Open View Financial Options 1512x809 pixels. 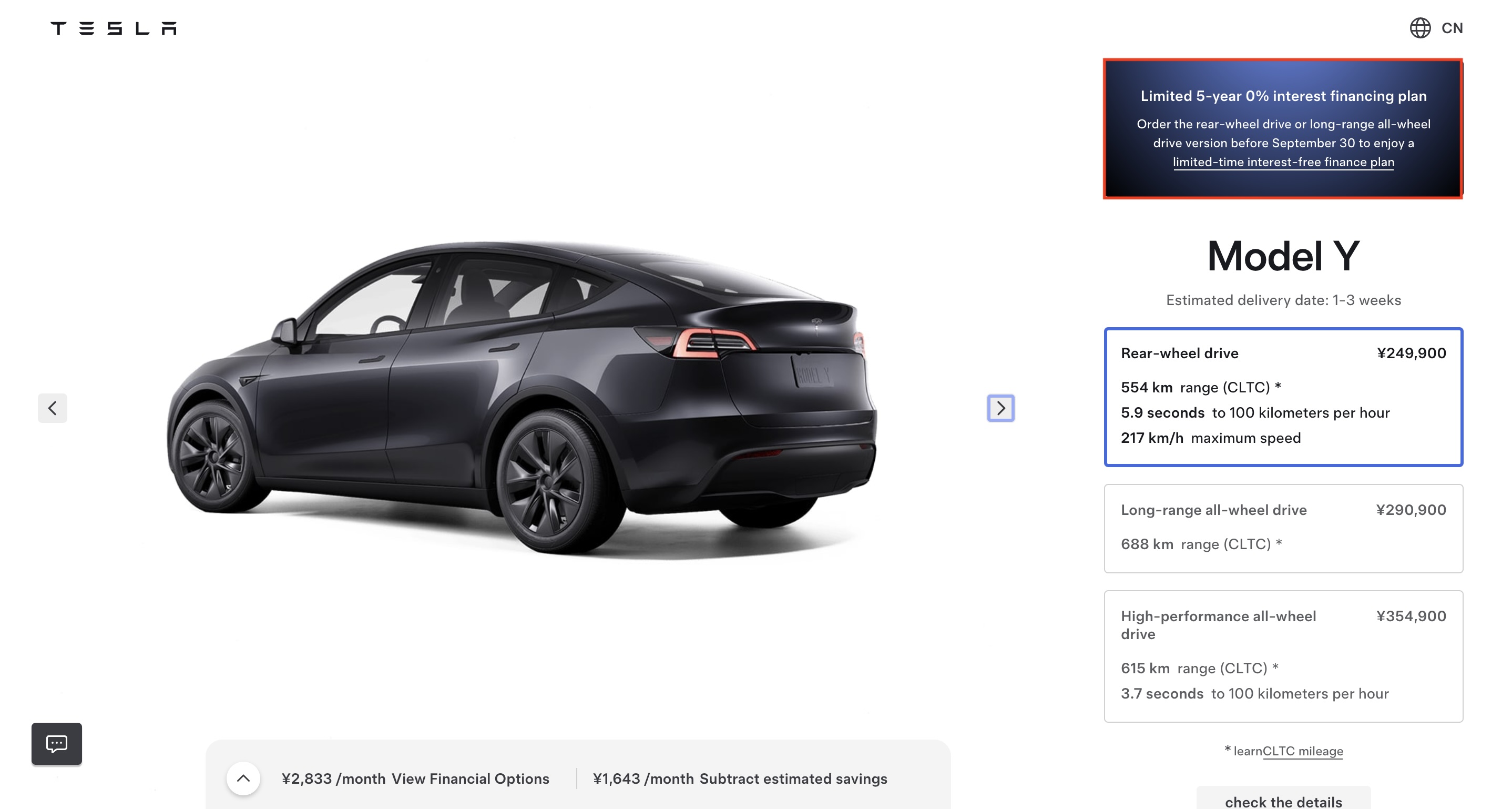tap(470, 778)
